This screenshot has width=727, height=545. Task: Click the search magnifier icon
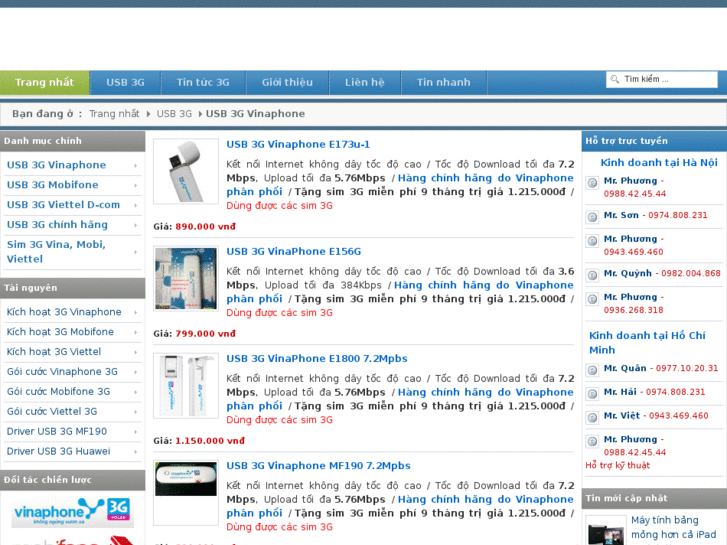(615, 79)
